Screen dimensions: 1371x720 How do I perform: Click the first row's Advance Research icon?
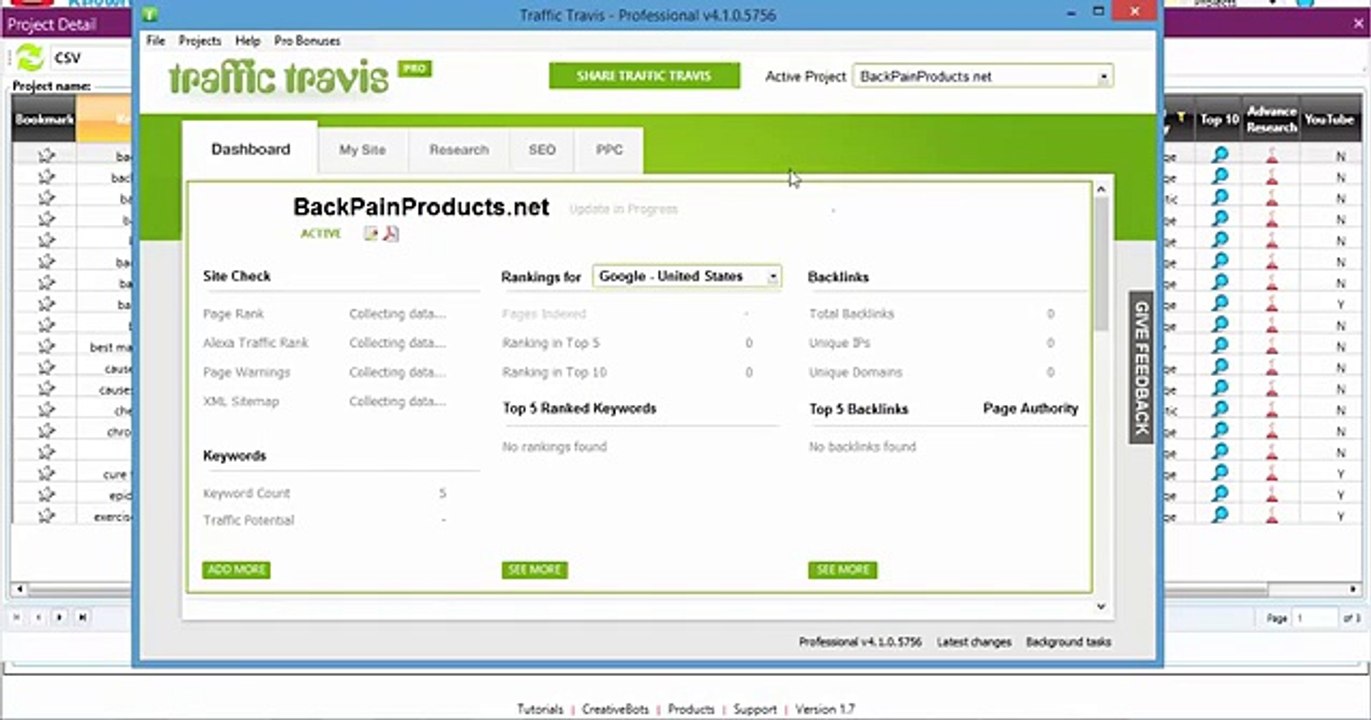point(1271,155)
